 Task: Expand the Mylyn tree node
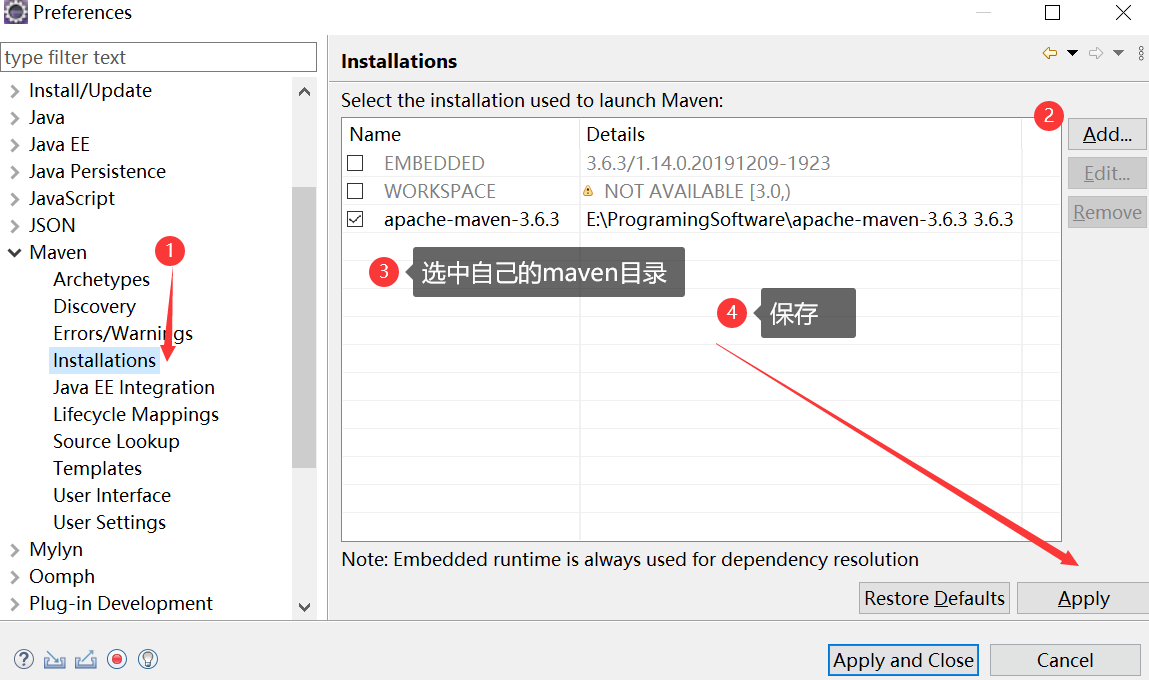point(15,550)
